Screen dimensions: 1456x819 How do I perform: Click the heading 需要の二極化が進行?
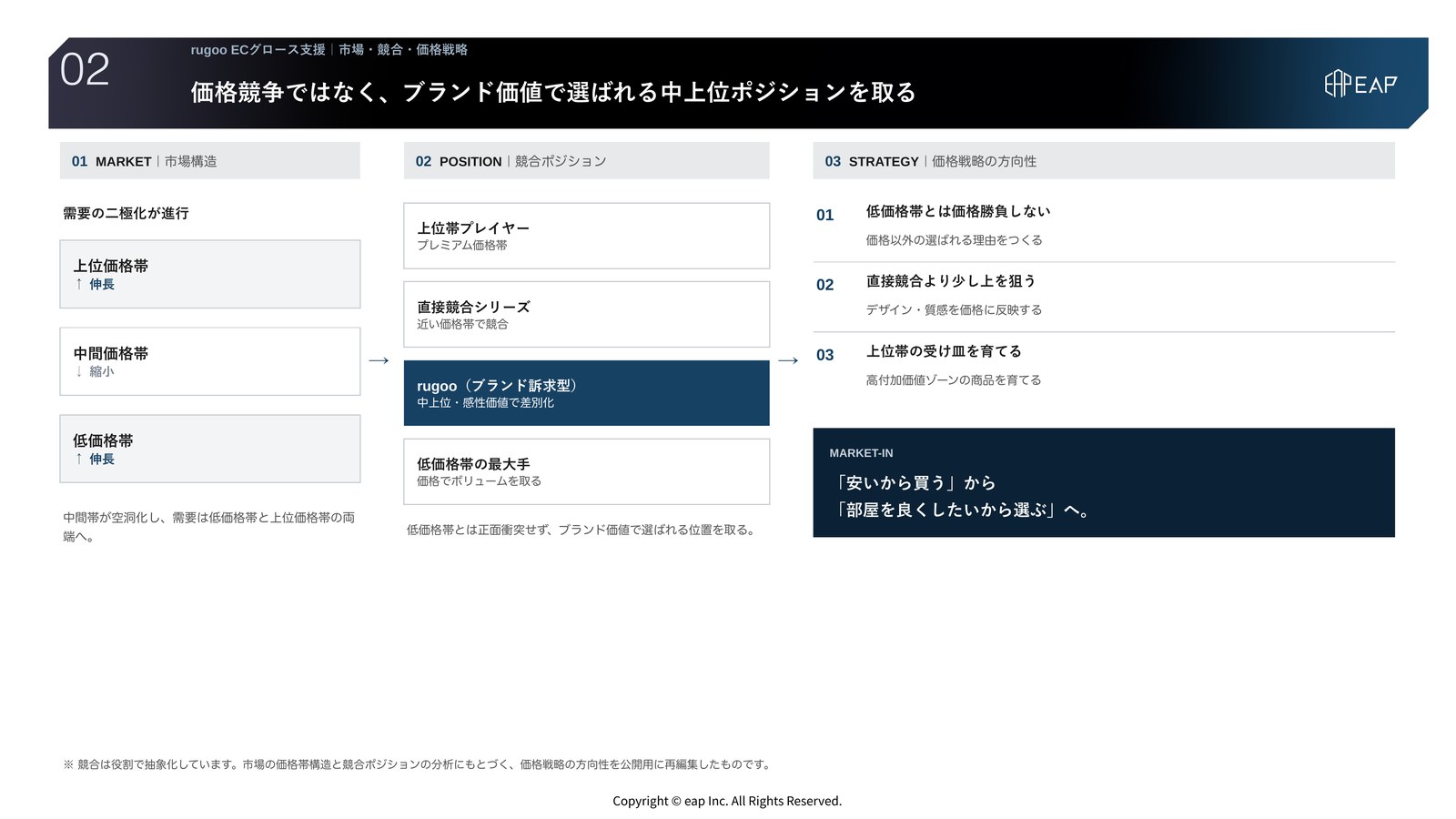126,213
